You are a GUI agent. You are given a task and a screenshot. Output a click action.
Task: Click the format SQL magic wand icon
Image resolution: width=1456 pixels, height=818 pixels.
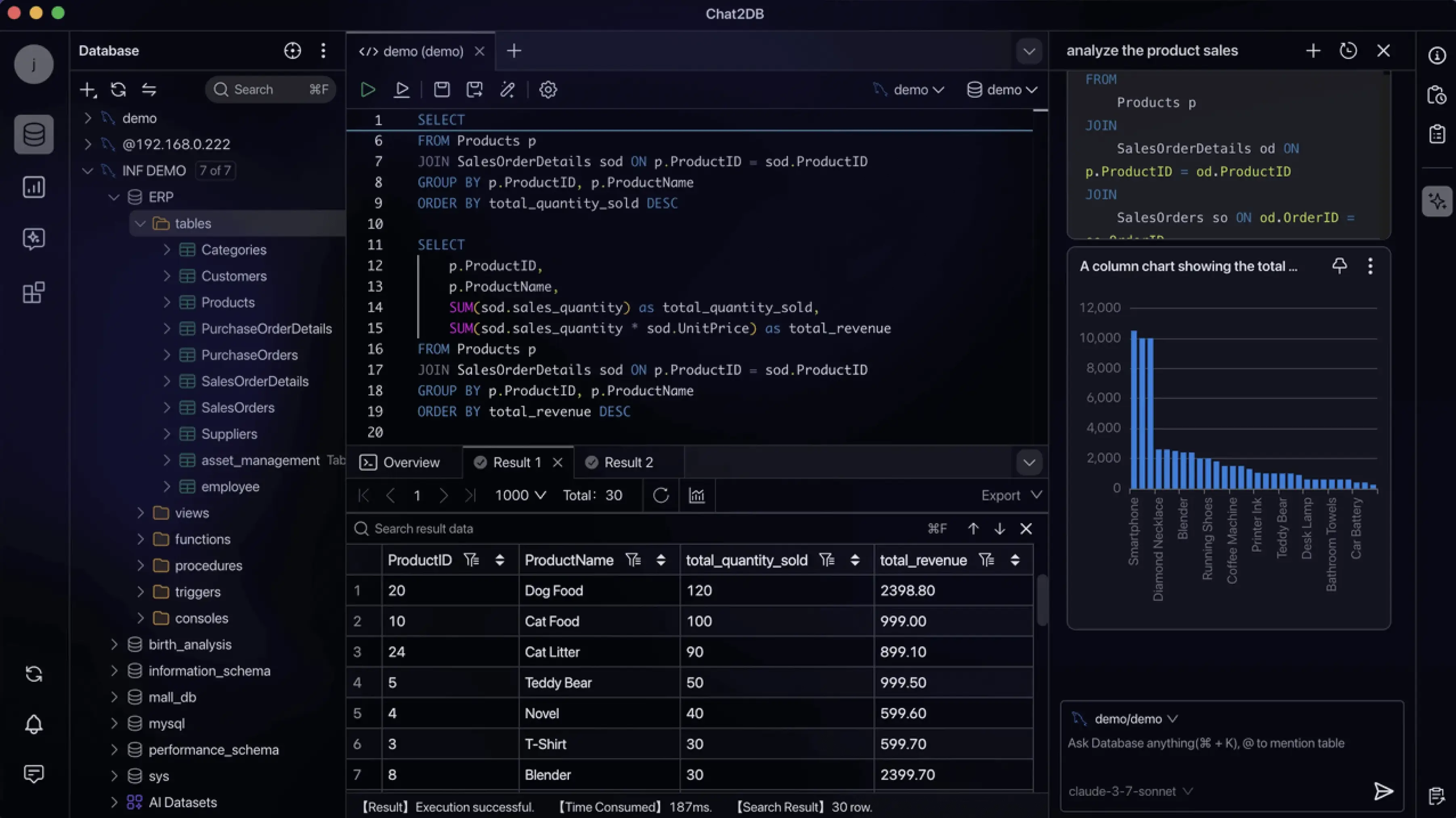(x=507, y=89)
